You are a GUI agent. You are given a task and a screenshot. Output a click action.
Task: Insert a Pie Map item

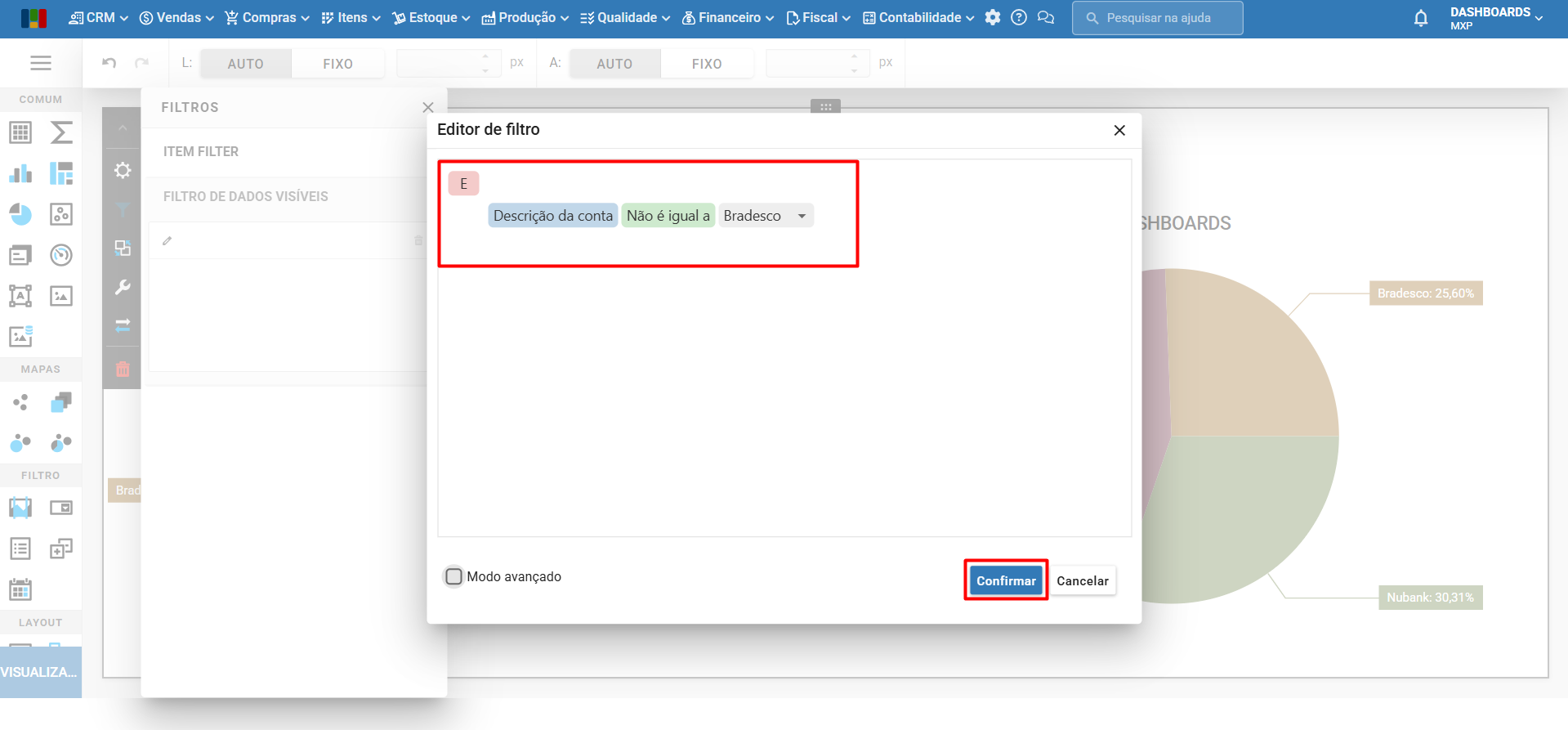(61, 443)
